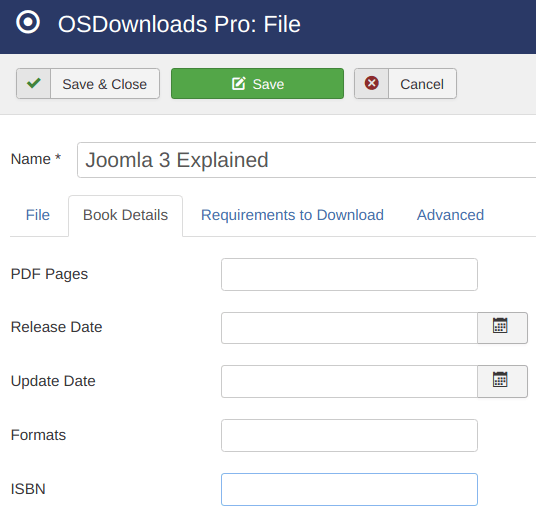Select the Book Details tab
This screenshot has height=512, width=536.
coord(125,215)
